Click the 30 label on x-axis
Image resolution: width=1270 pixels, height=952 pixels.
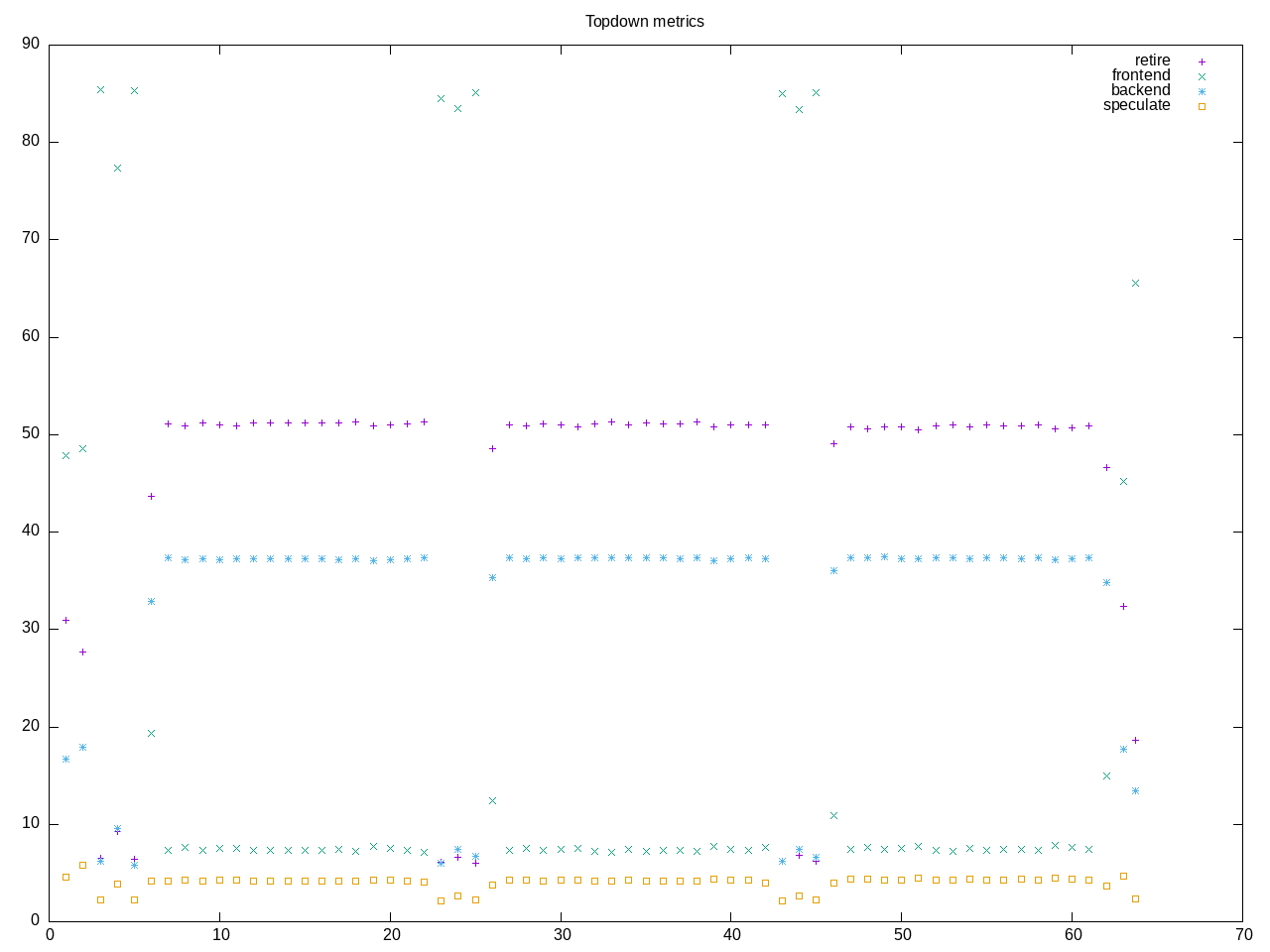[x=561, y=935]
